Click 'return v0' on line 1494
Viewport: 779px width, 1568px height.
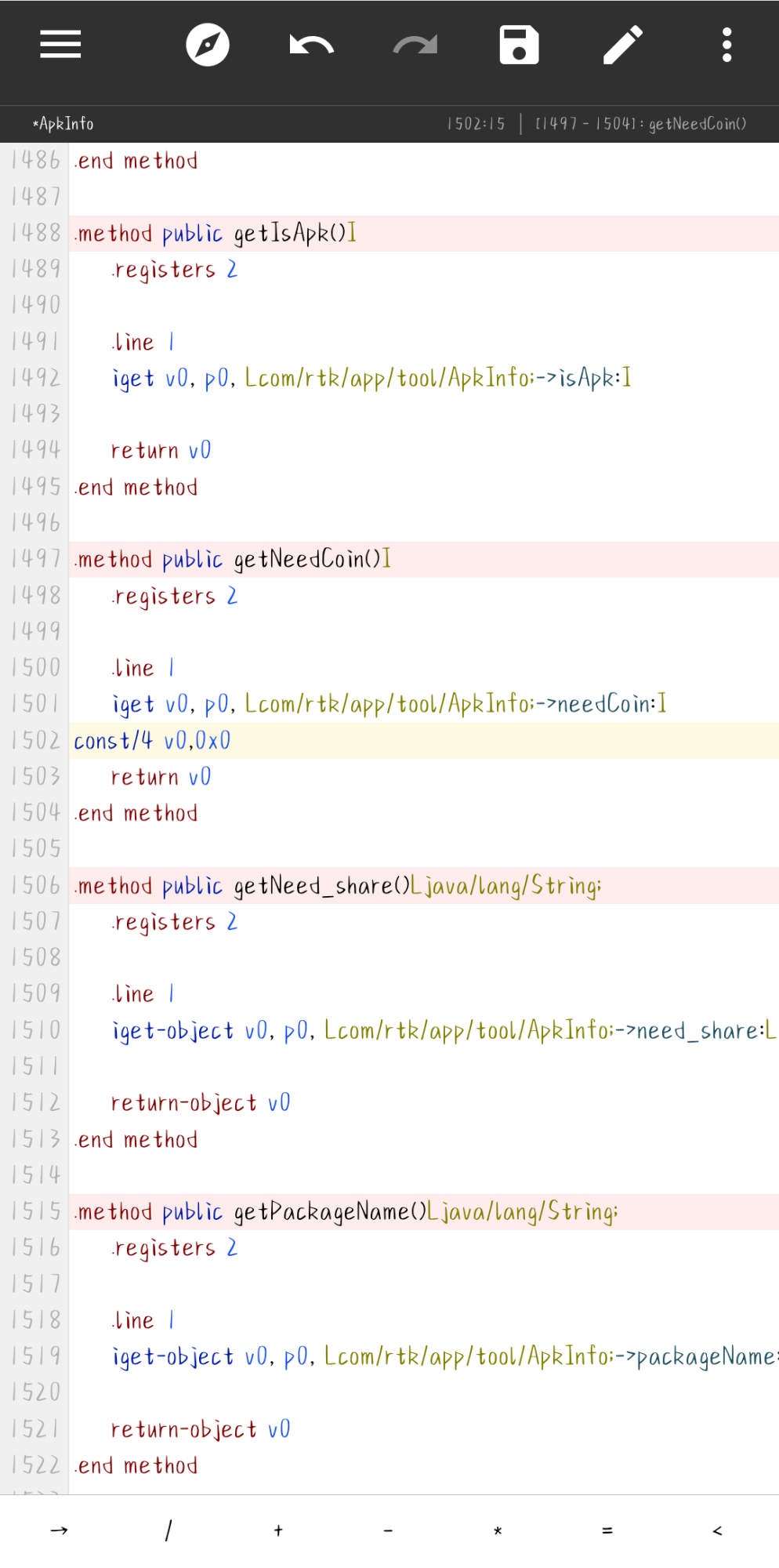tap(161, 451)
